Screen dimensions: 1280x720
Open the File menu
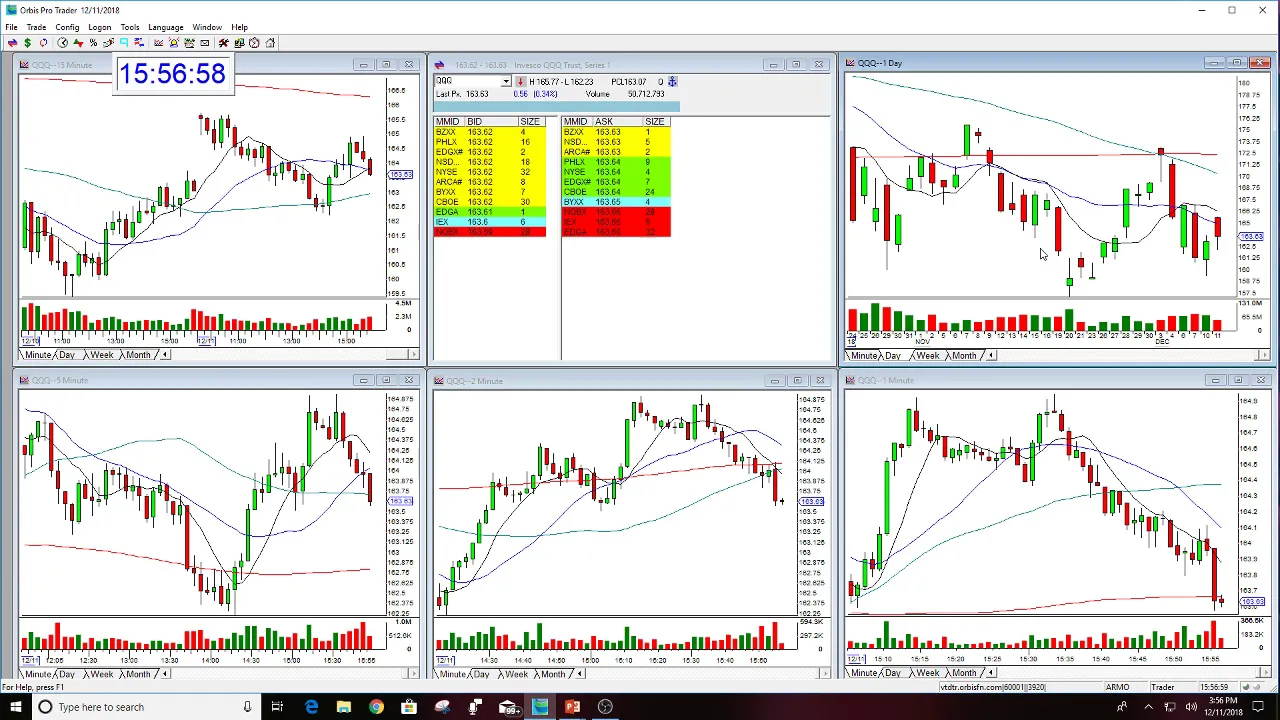tap(11, 27)
